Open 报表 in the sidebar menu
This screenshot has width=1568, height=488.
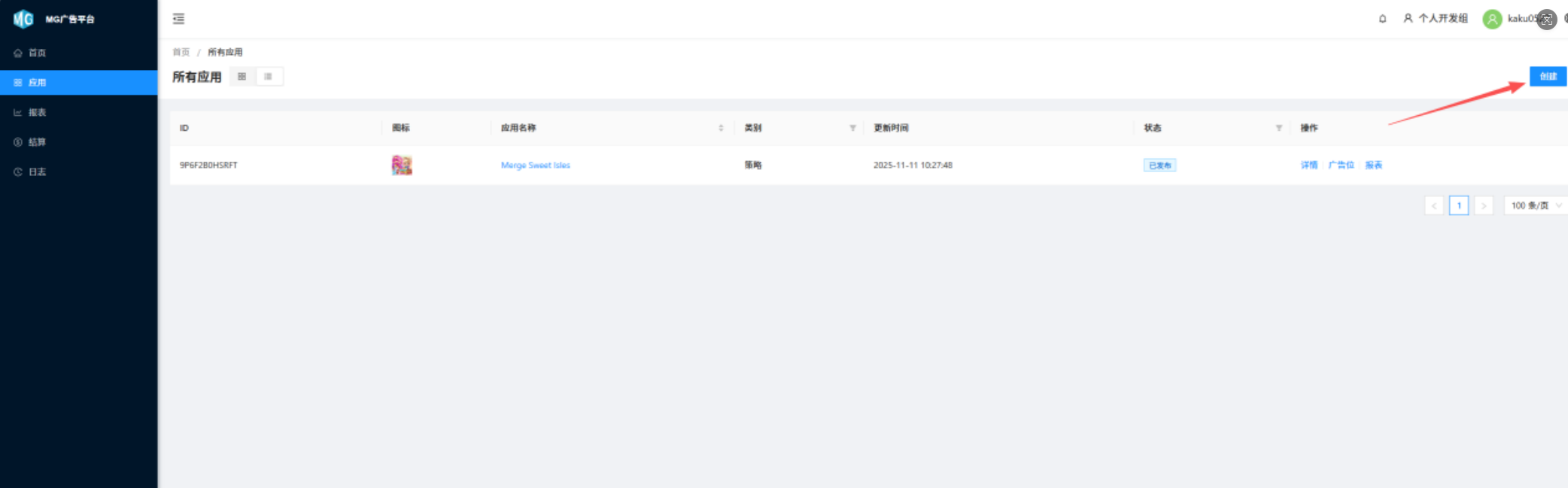(37, 112)
